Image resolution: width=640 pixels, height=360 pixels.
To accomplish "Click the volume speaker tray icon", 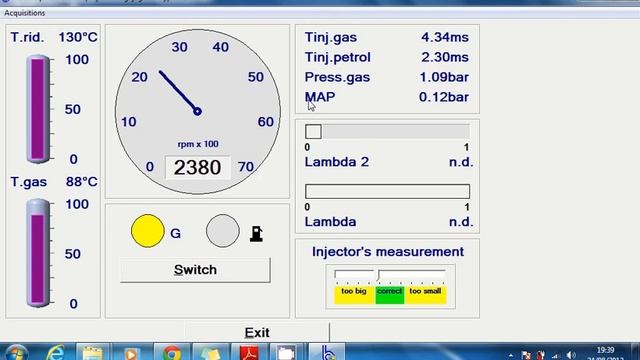I will [571, 356].
